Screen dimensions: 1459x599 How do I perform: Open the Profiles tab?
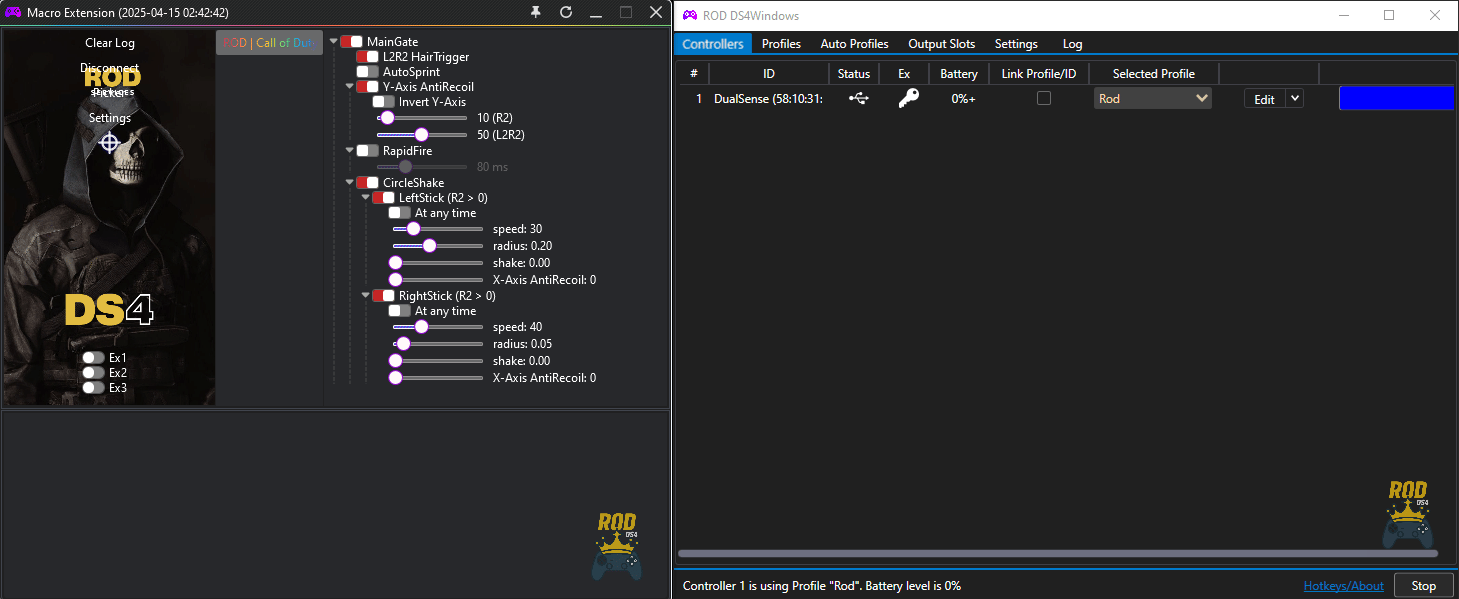point(781,44)
